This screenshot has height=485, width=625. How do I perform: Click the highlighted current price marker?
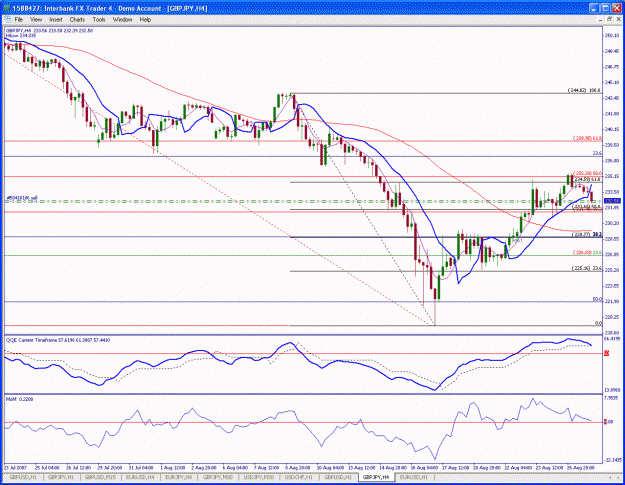point(611,201)
